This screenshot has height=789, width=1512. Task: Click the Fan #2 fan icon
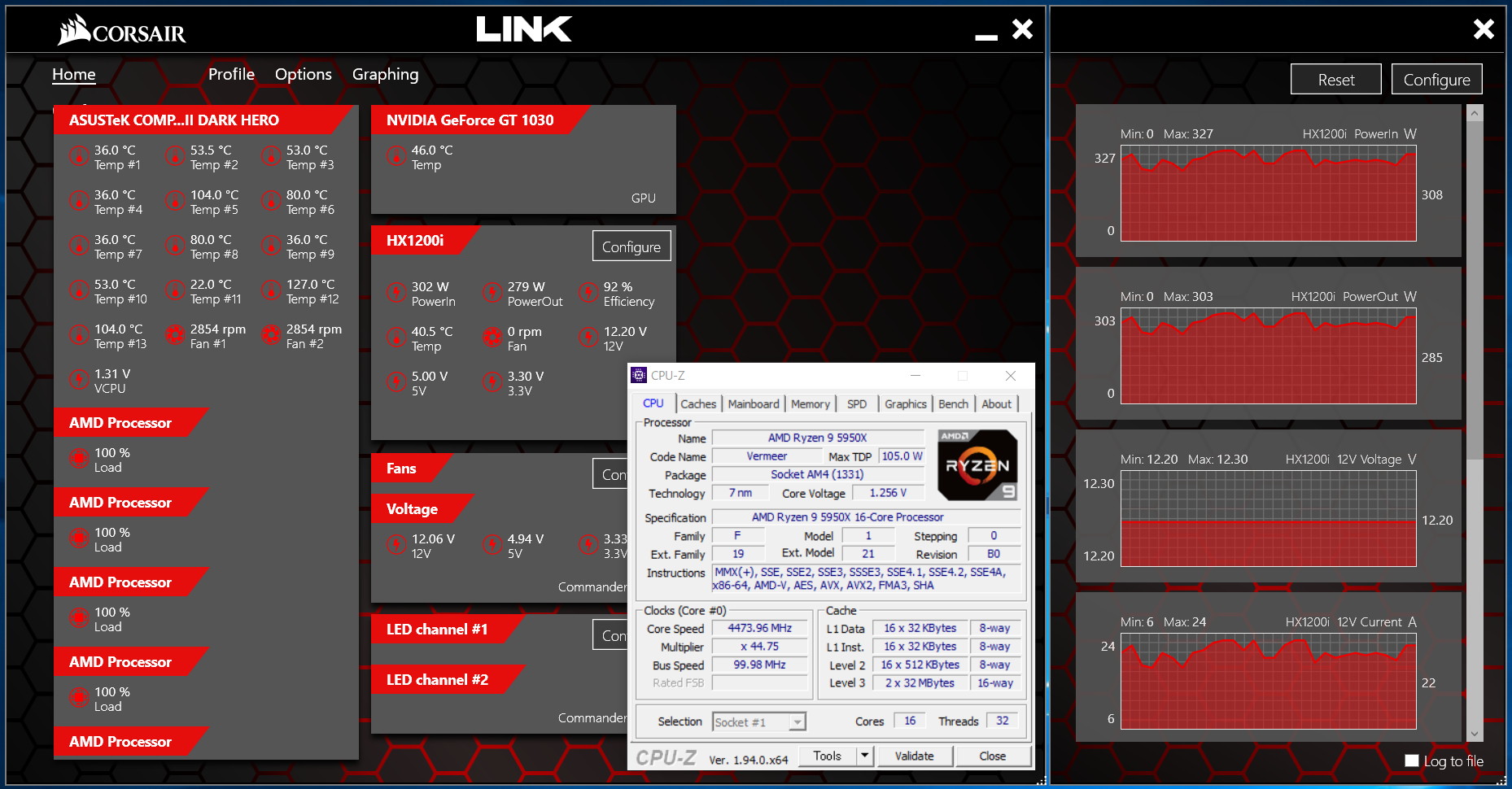tap(271, 335)
